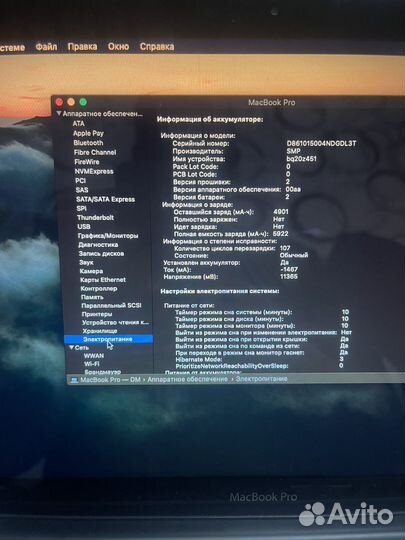Select ATA in the sidebar
The width and height of the screenshot is (405, 540).
pos(79,123)
